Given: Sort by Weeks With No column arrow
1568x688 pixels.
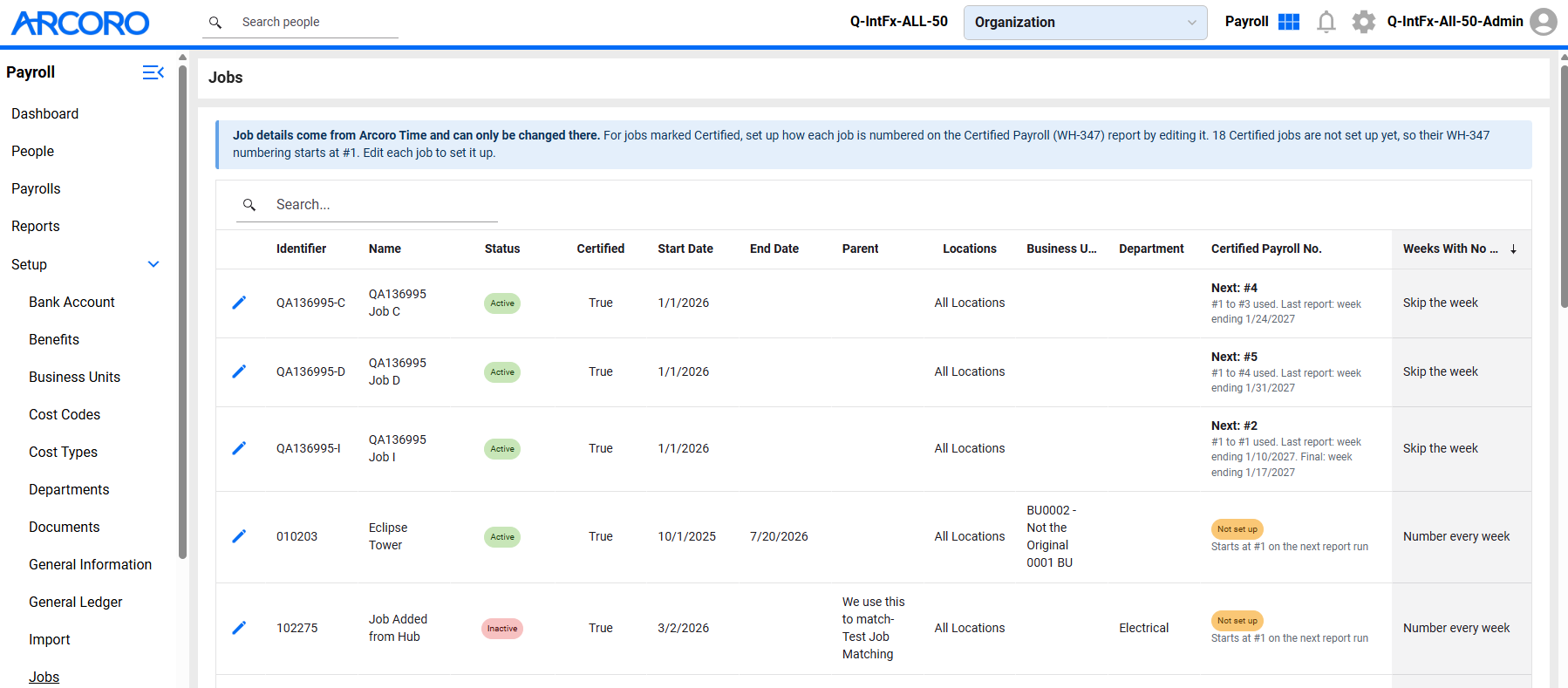Looking at the screenshot, I should coord(1513,249).
